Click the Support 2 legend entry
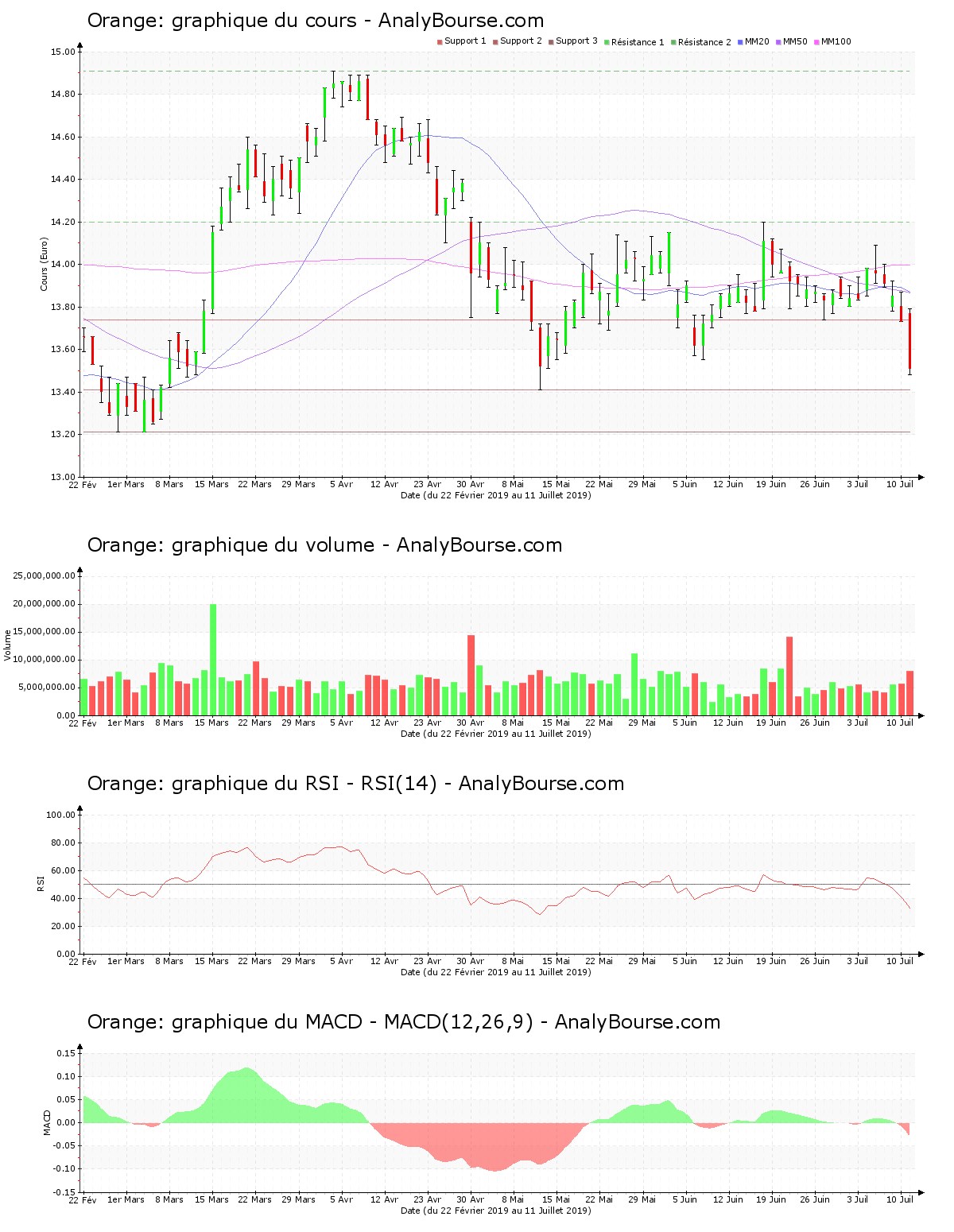The image size is (954, 1232). 518,41
